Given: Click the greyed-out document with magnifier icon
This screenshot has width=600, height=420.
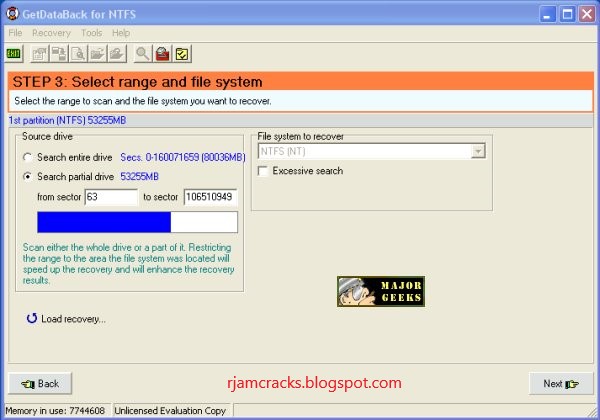Looking at the screenshot, I should tap(78, 54).
